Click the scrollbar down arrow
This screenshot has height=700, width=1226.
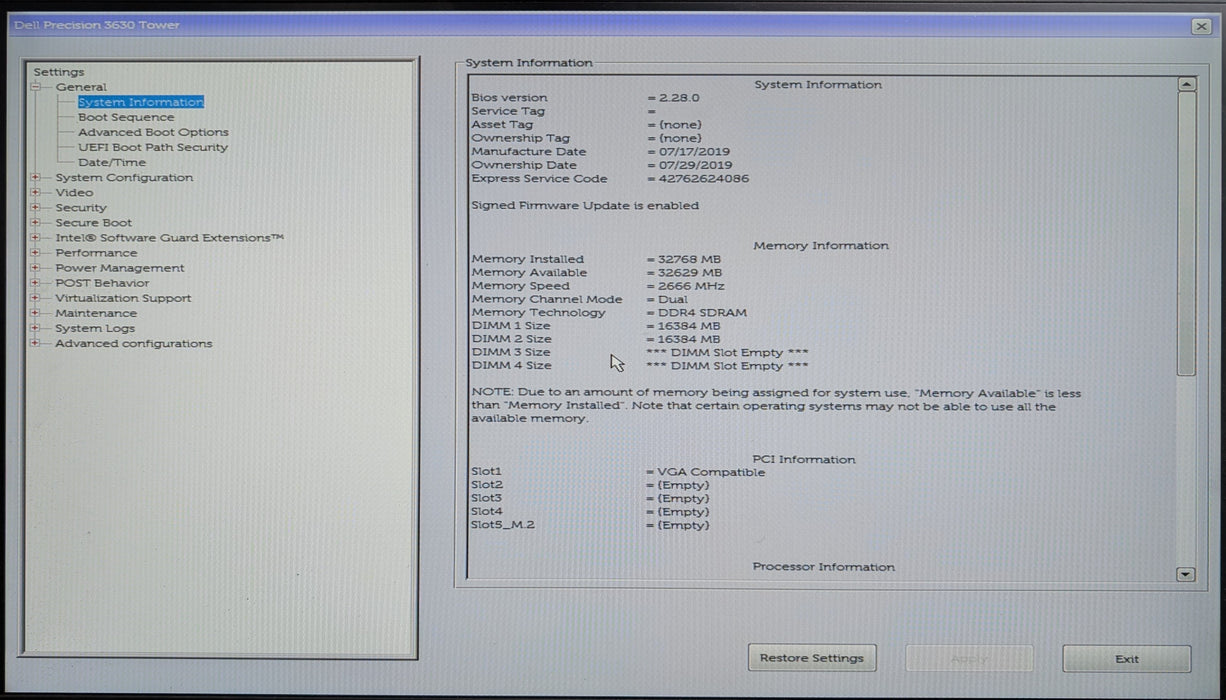(1186, 574)
